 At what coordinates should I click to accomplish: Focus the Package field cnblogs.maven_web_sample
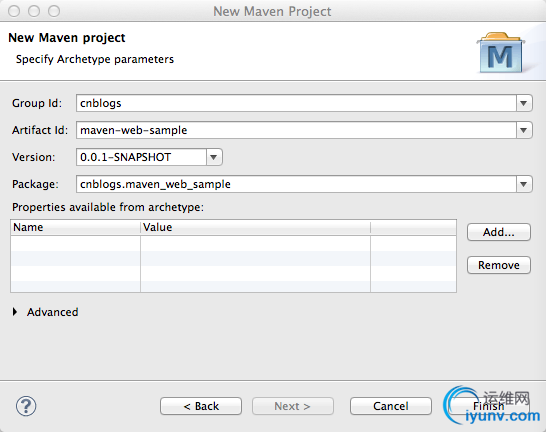tap(296, 184)
